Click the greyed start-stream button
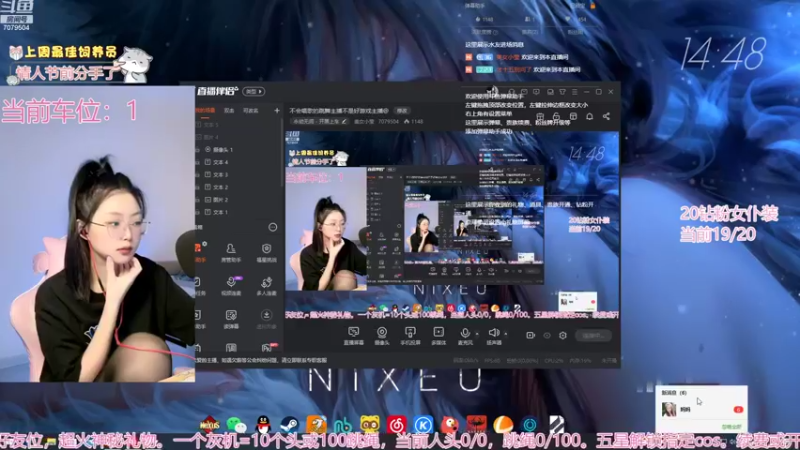This screenshot has height=450, width=800. [593, 335]
